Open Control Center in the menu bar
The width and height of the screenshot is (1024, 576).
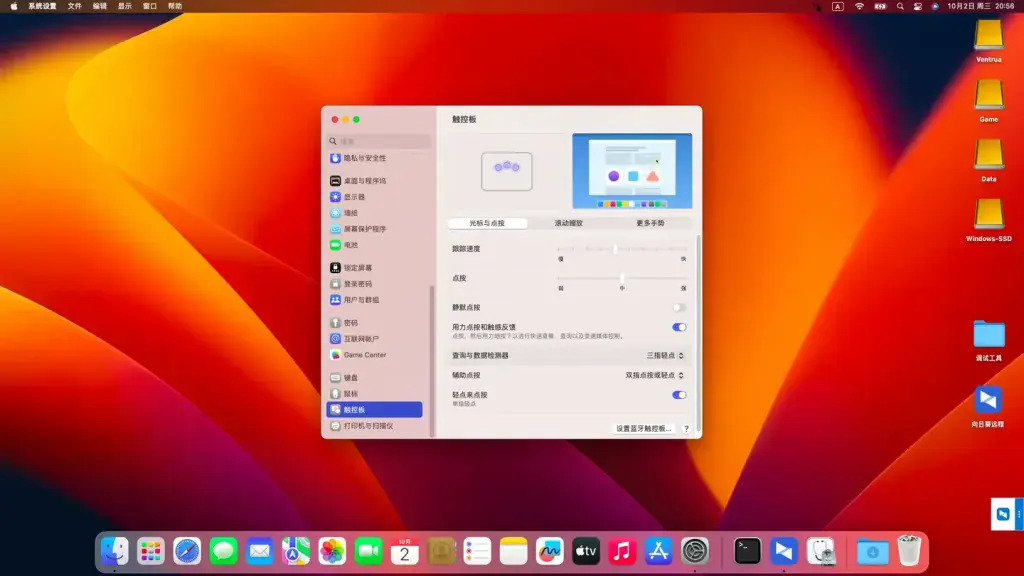[918, 7]
